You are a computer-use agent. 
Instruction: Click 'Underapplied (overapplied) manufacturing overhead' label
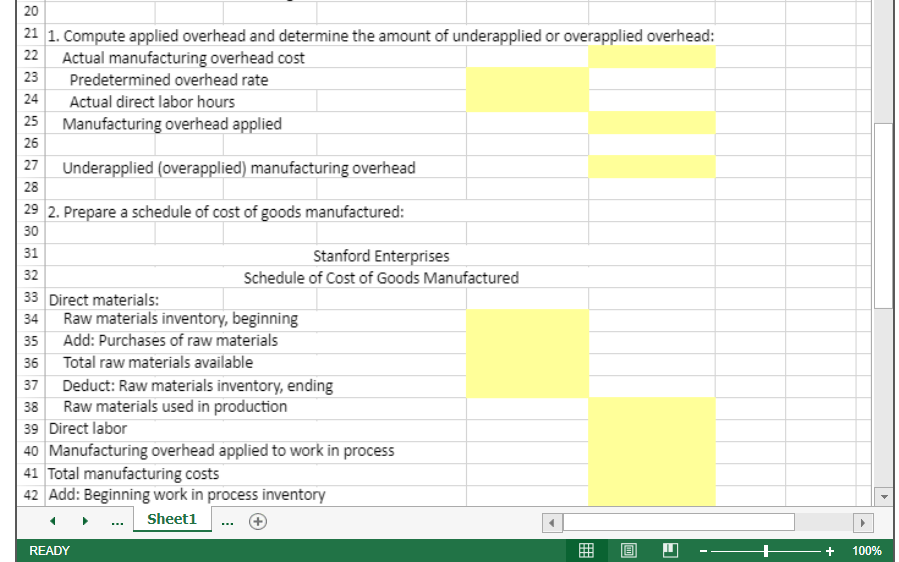tap(239, 168)
